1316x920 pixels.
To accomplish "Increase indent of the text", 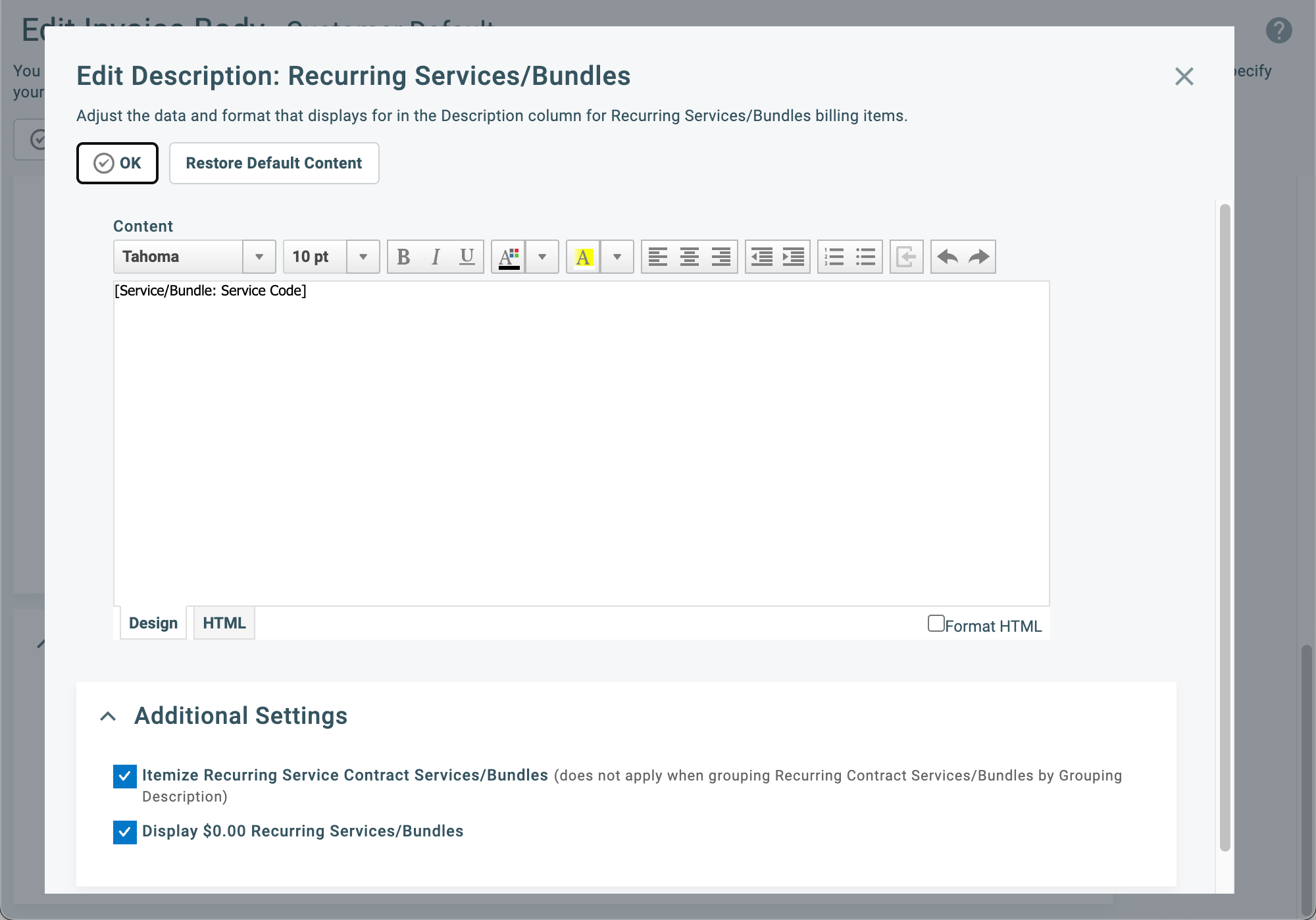I will [x=794, y=257].
